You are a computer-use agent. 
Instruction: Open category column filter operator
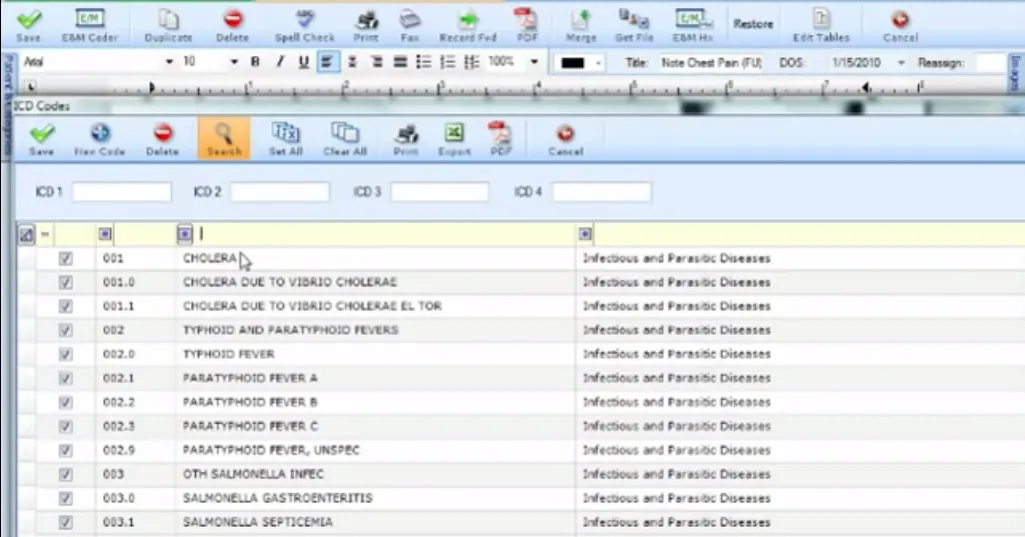pyautogui.click(x=585, y=234)
